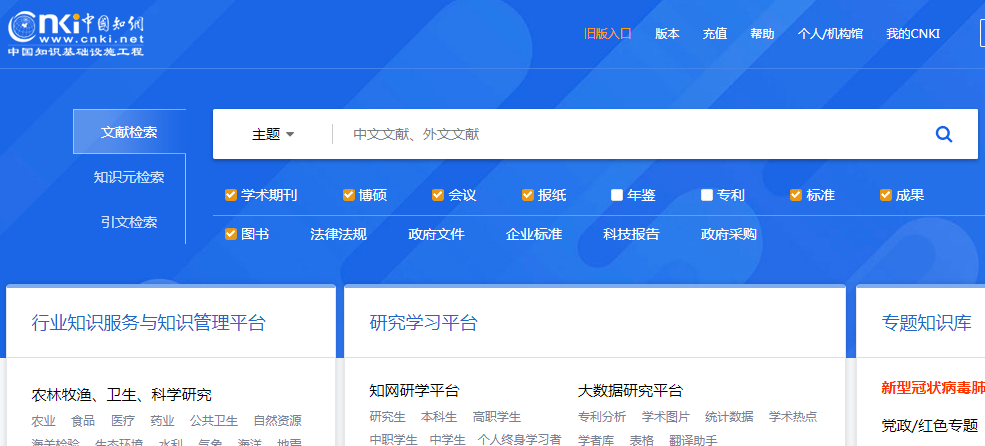
Task: Enable the 专利 checkbox
Action: pyautogui.click(x=707, y=195)
